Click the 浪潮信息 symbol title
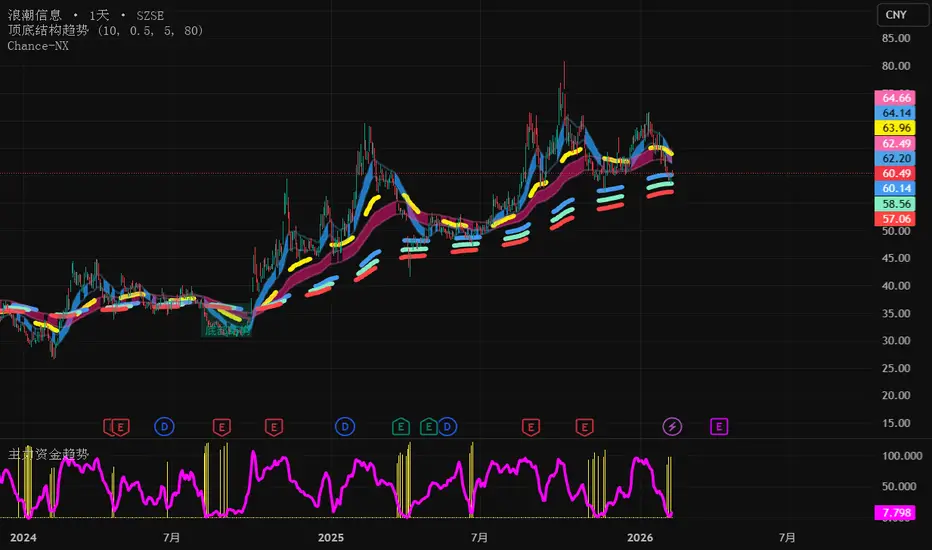The image size is (932, 550). pos(34,16)
